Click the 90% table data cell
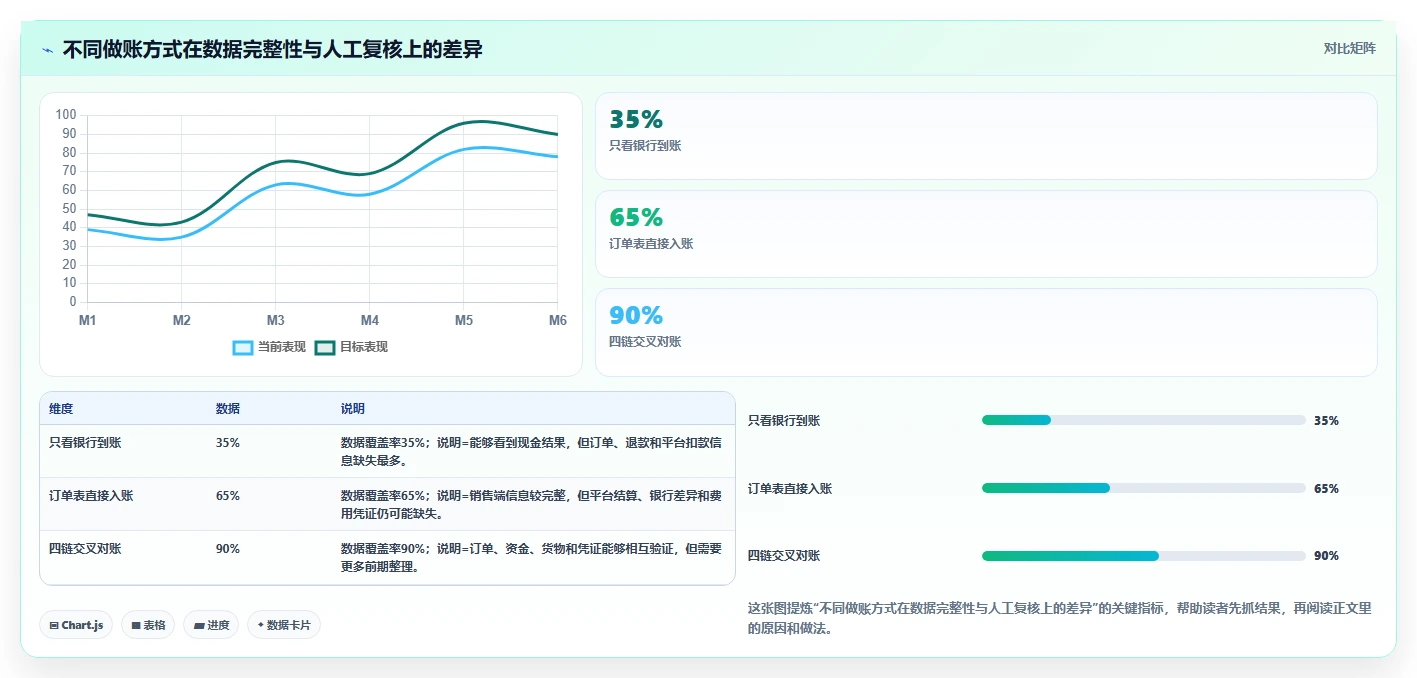 [228, 548]
